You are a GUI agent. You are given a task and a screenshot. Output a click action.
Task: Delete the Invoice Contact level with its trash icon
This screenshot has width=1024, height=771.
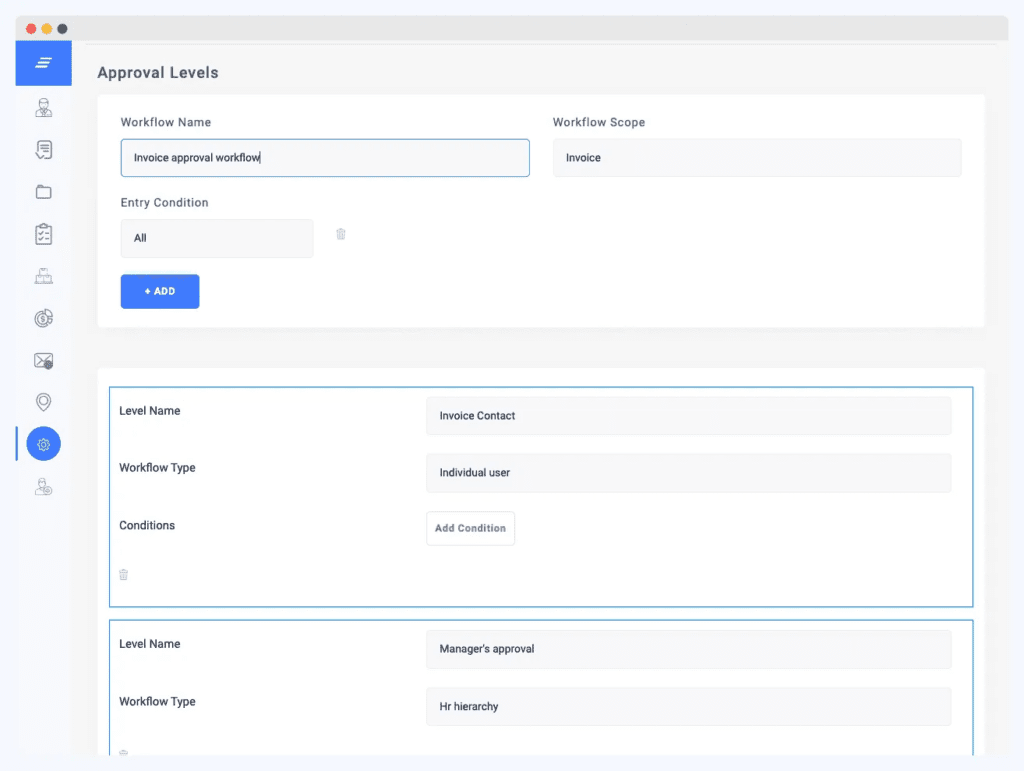(123, 574)
